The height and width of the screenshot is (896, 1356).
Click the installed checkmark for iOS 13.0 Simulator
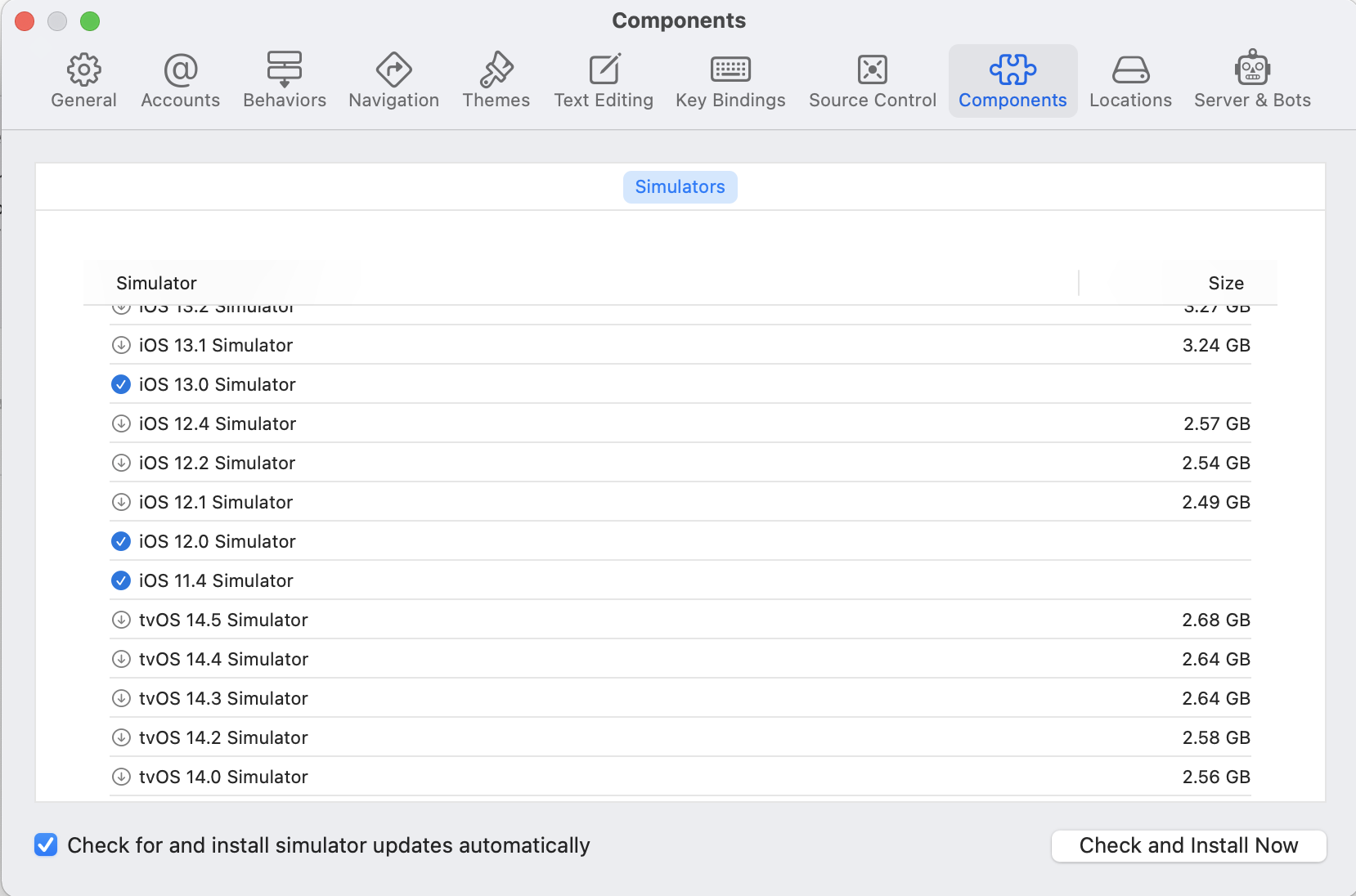[x=121, y=384]
